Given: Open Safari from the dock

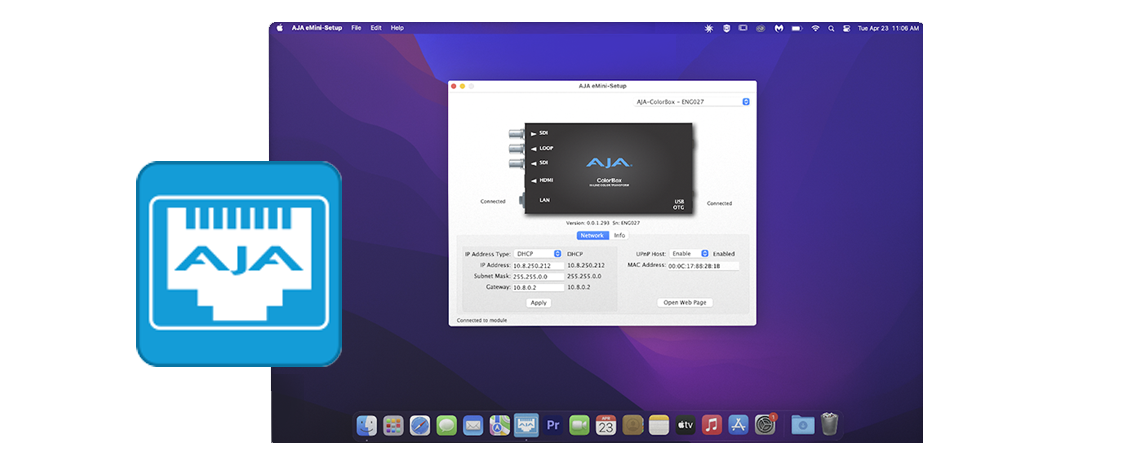Looking at the screenshot, I should 420,425.
